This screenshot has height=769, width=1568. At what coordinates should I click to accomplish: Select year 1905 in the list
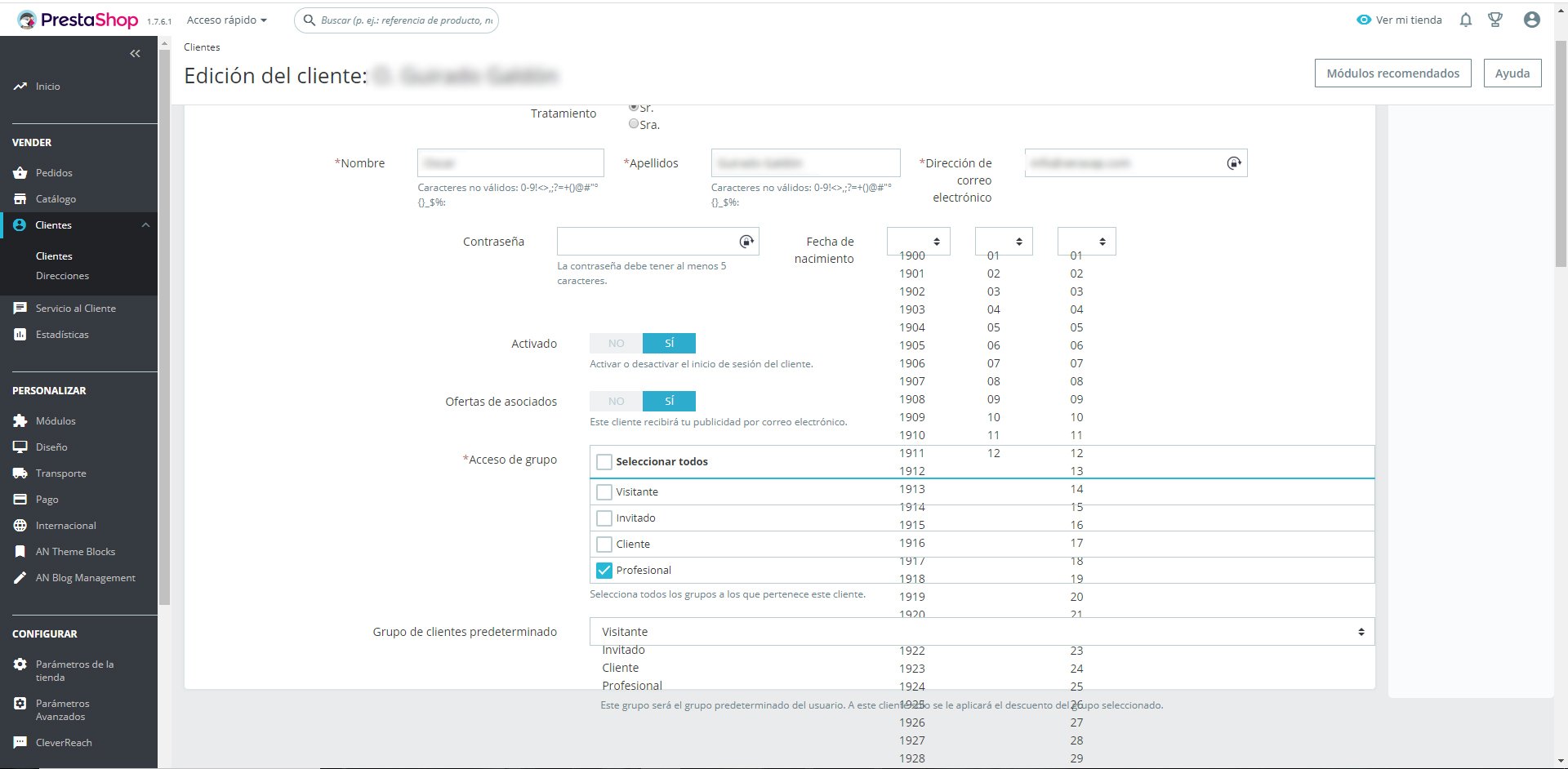(x=912, y=345)
